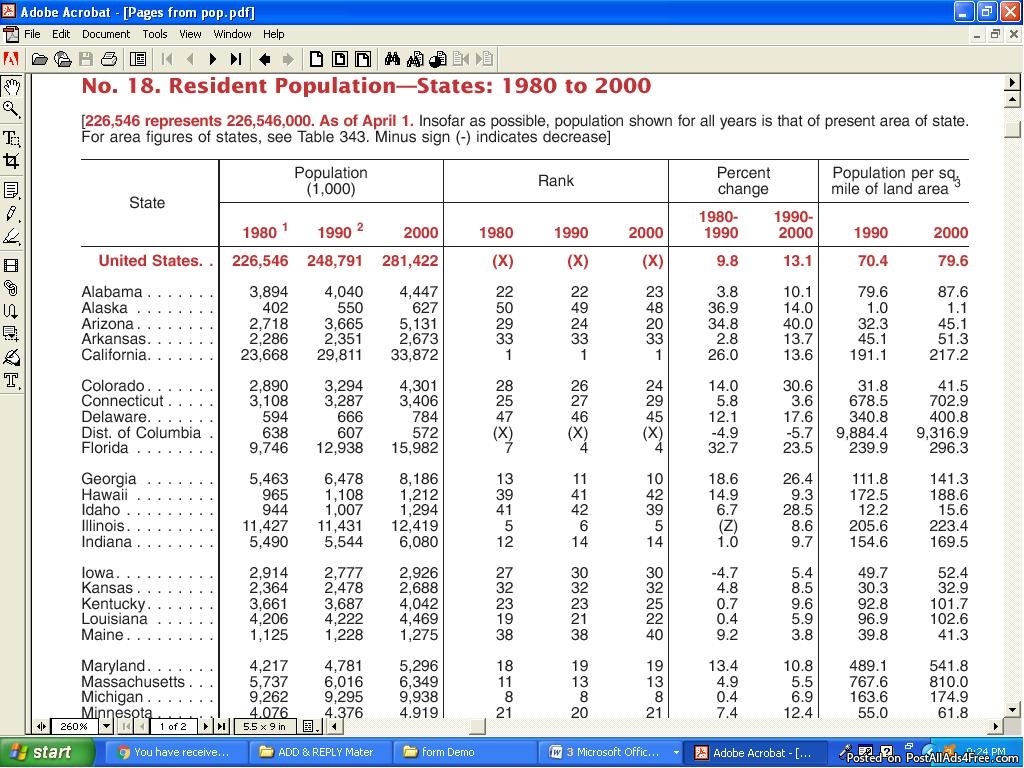The image size is (1024, 768).
Task: Open the 260% zoom level dropdown
Action: click(x=108, y=726)
